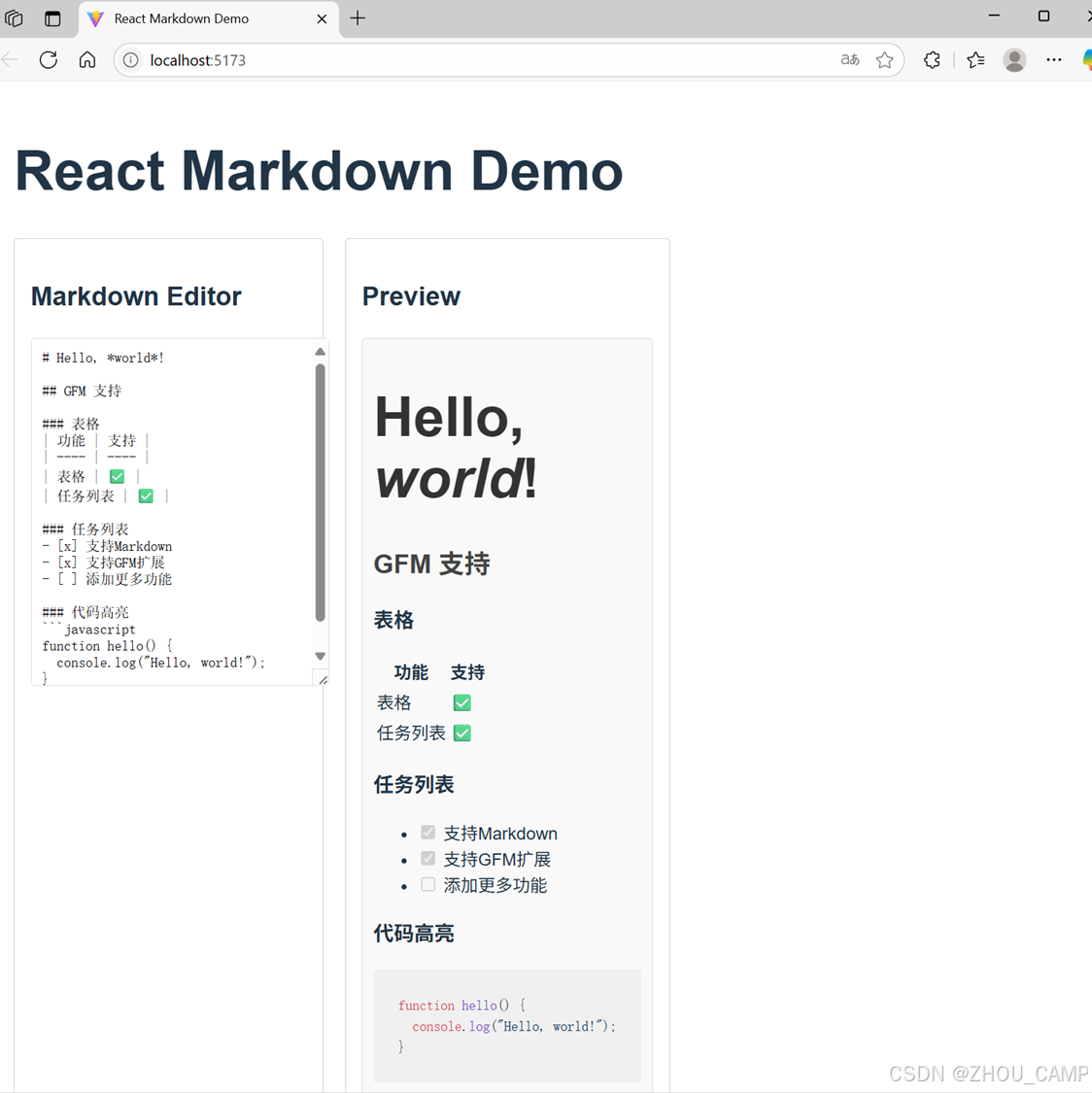Click the browser refresh icon
The width and height of the screenshot is (1092, 1093).
click(48, 60)
